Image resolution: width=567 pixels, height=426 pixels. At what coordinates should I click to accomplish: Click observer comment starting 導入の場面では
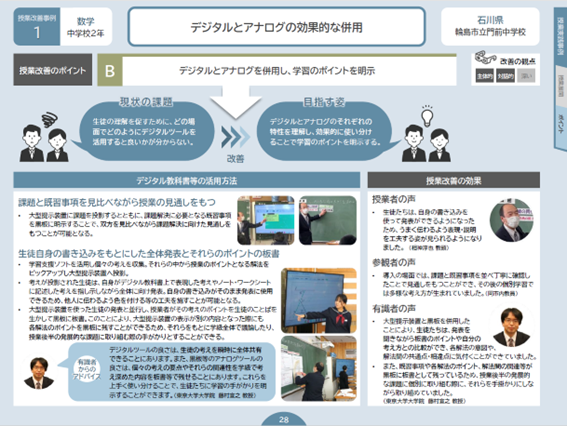click(458, 284)
